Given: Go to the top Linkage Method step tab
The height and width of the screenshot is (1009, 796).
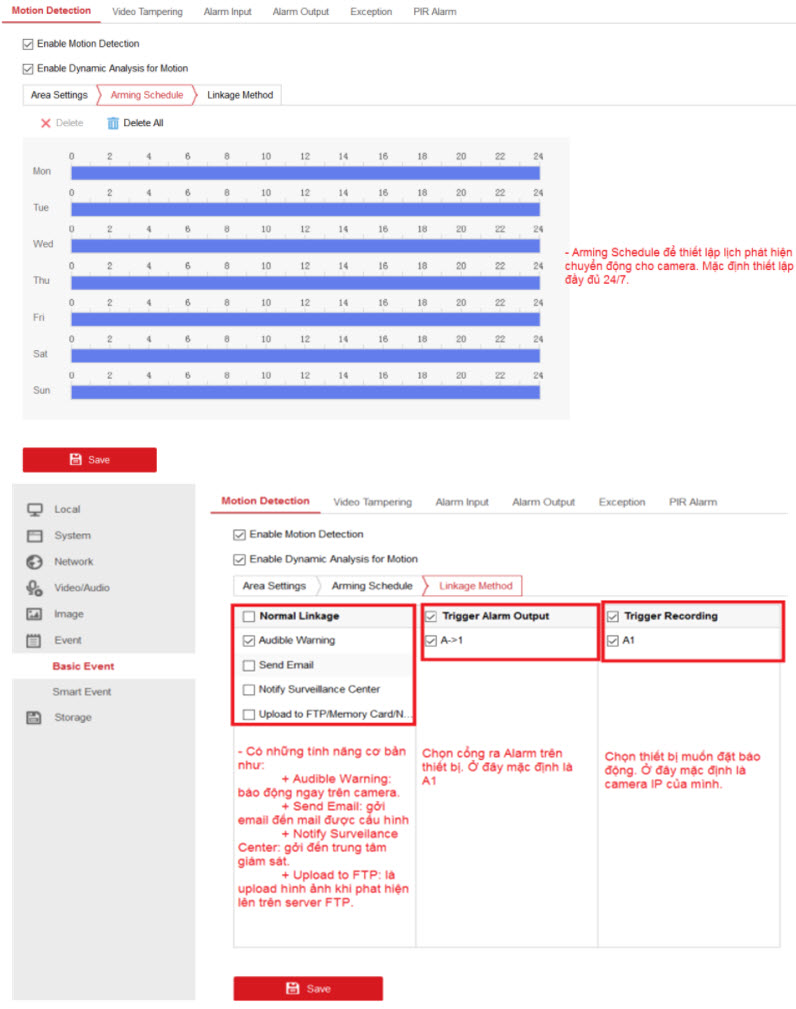Looking at the screenshot, I should pyautogui.click(x=240, y=95).
